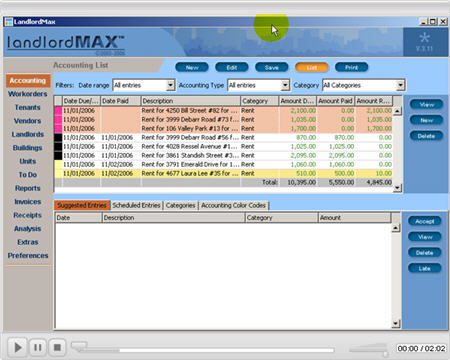Select the Rent for 4250 Bill Street row
450x360 pixels.
[223, 110]
